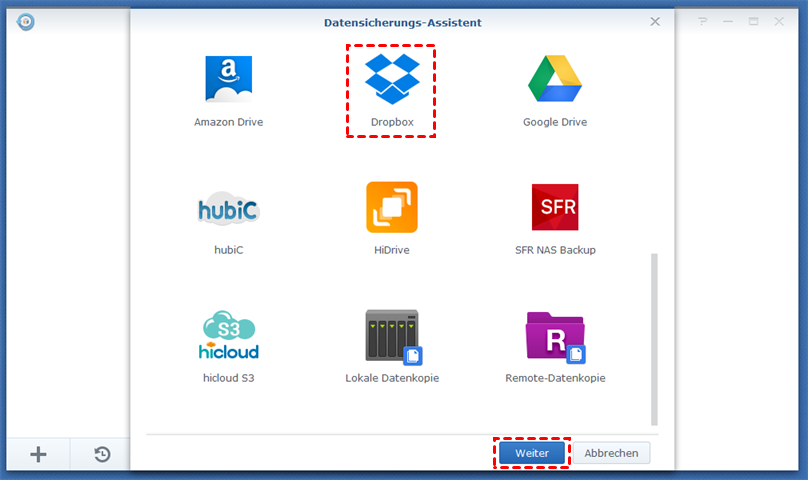Open help with the question mark icon
The width and height of the screenshot is (808, 480).
pyautogui.click(x=703, y=22)
